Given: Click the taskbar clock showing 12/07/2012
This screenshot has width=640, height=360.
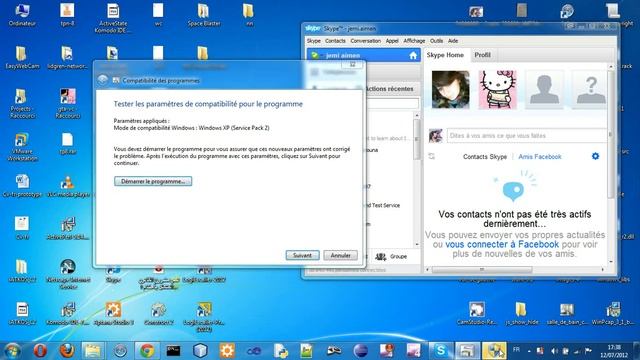Looking at the screenshot, I should tap(614, 351).
